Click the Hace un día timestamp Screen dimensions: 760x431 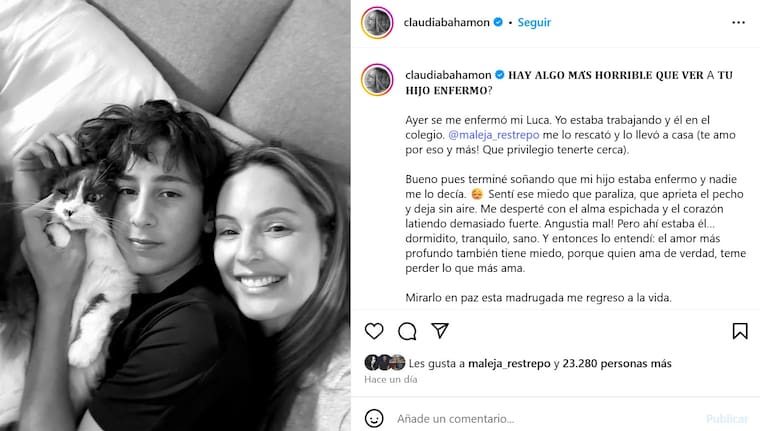391,379
